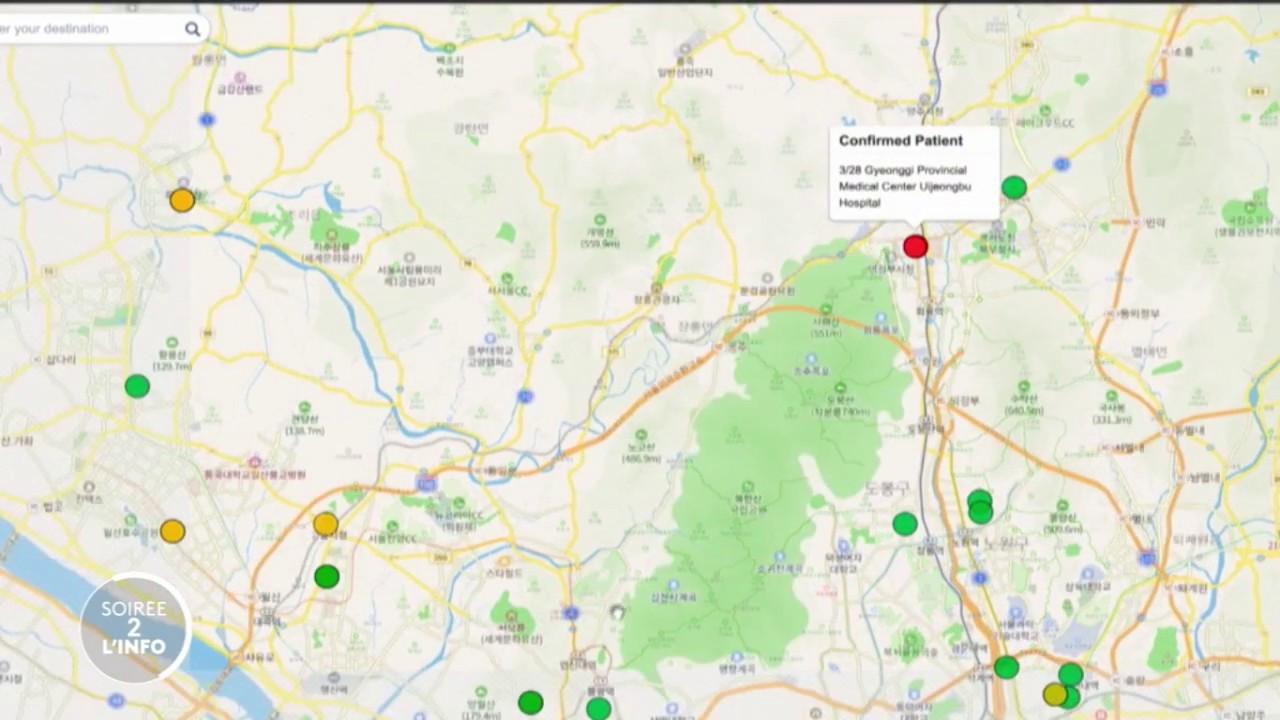
Task: Click the '(138.7m)' hill label
Action: [x=305, y=431]
